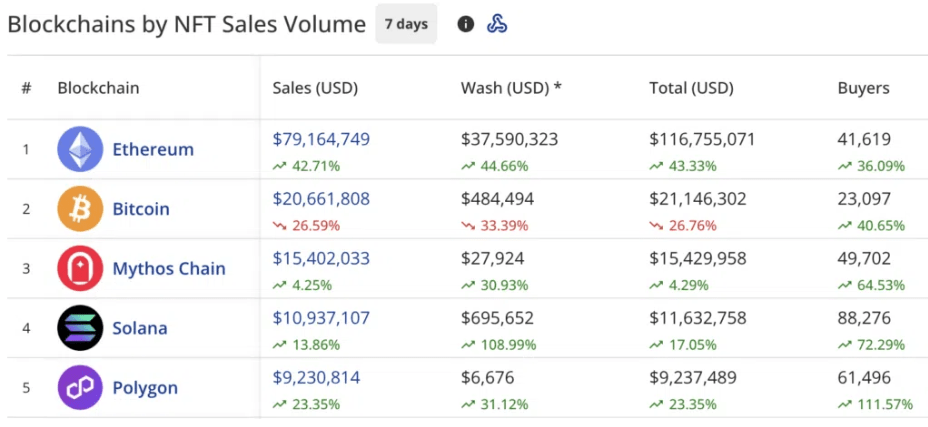Click the Mythos Chain logo icon
This screenshot has height=427, width=928.
80,268
